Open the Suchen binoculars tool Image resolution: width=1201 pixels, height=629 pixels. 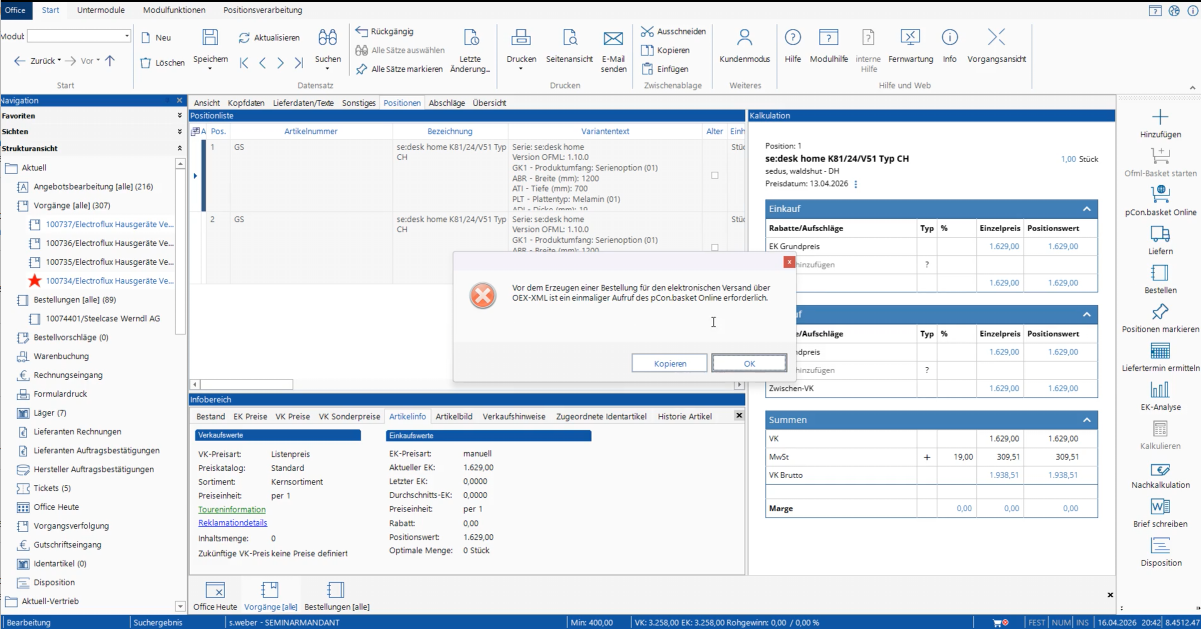(x=328, y=38)
